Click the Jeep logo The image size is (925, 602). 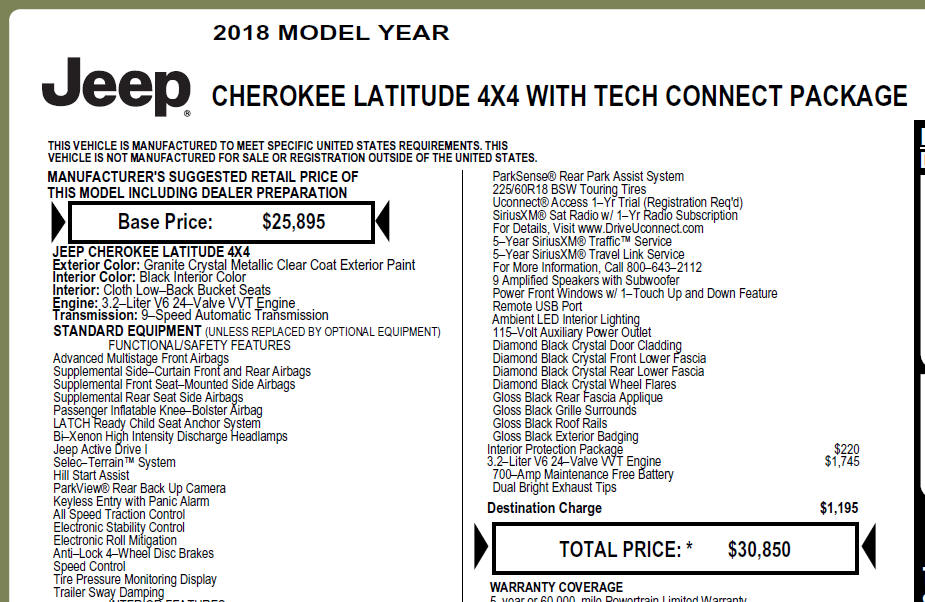pos(116,87)
